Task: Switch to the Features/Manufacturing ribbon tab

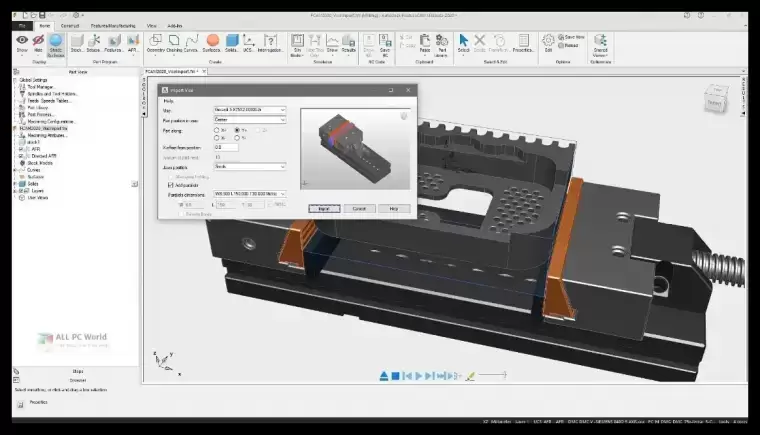Action: coord(113,26)
